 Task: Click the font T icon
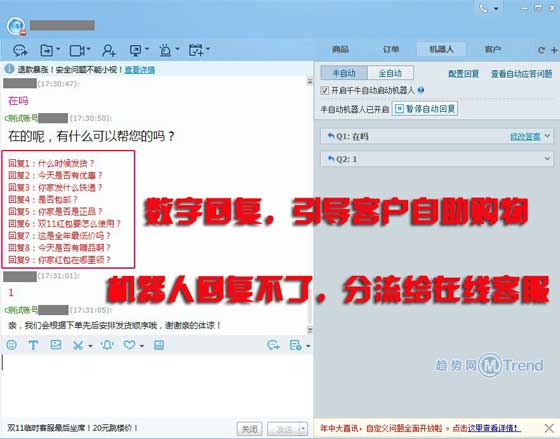33,345
